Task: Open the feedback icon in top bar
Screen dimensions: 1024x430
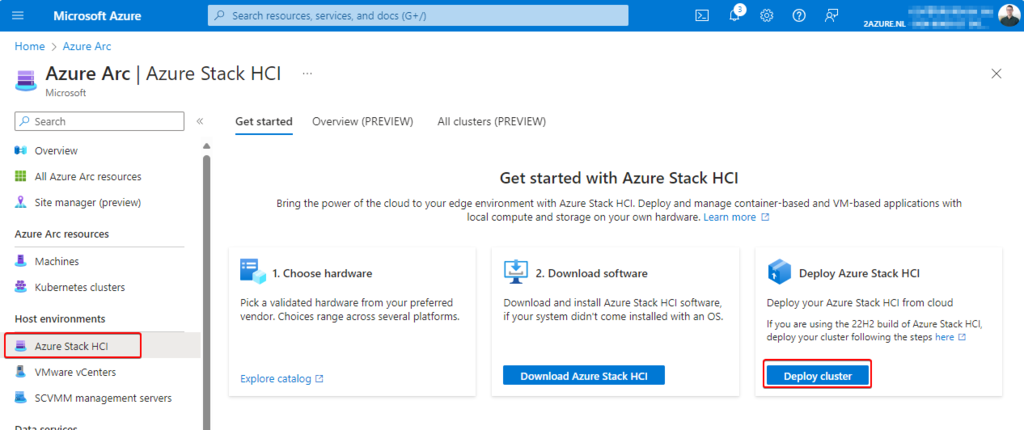Action: 831,15
